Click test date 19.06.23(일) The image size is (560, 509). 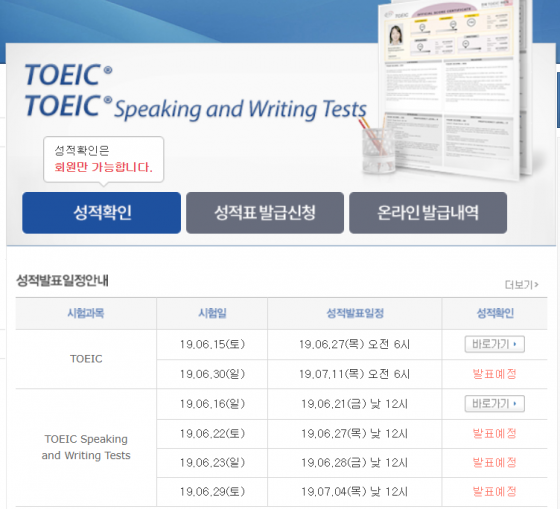212,463
